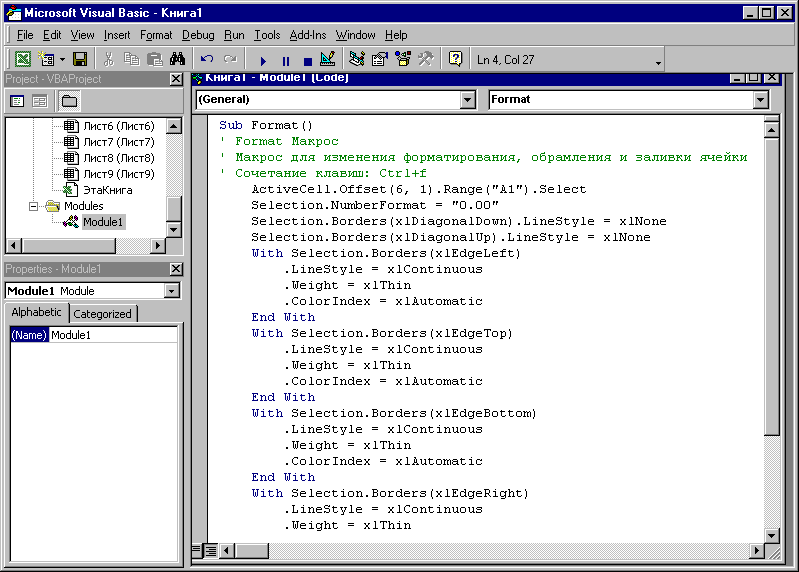Open the Object Browser toolbar icon
The image size is (799, 572).
pos(403,60)
